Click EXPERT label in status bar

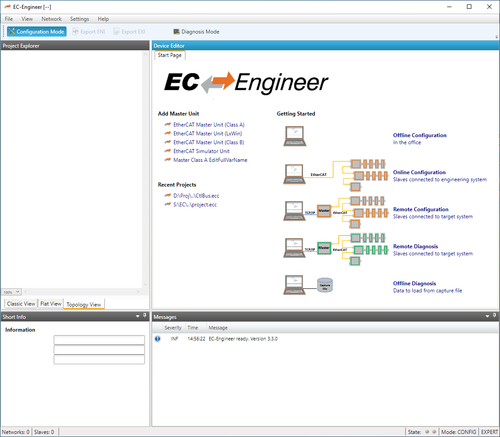489,432
